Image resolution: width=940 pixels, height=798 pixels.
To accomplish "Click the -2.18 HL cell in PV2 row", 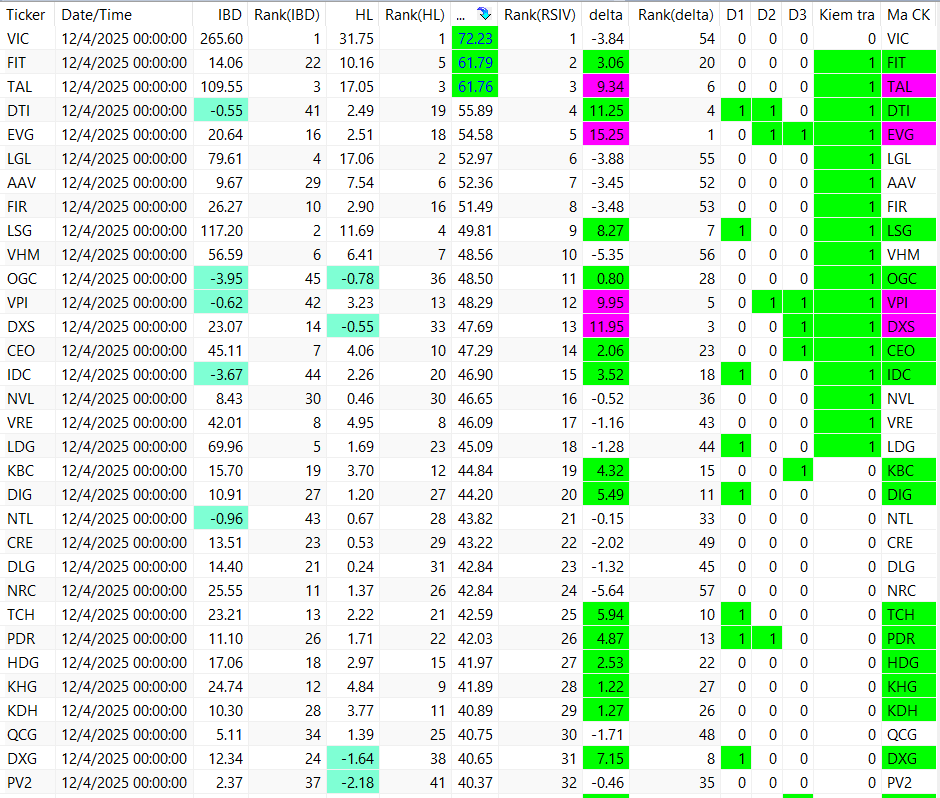I will [352, 782].
